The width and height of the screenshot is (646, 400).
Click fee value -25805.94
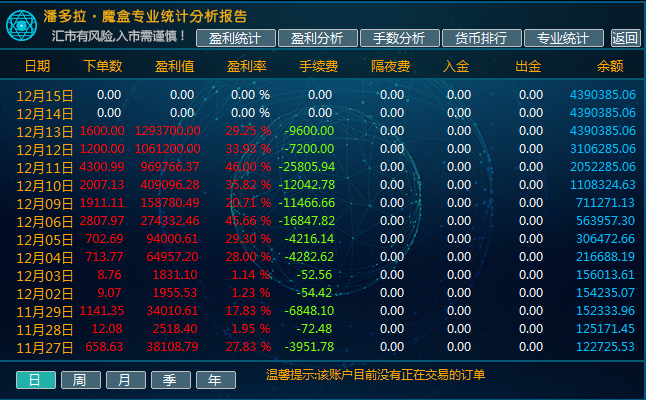click(x=307, y=167)
